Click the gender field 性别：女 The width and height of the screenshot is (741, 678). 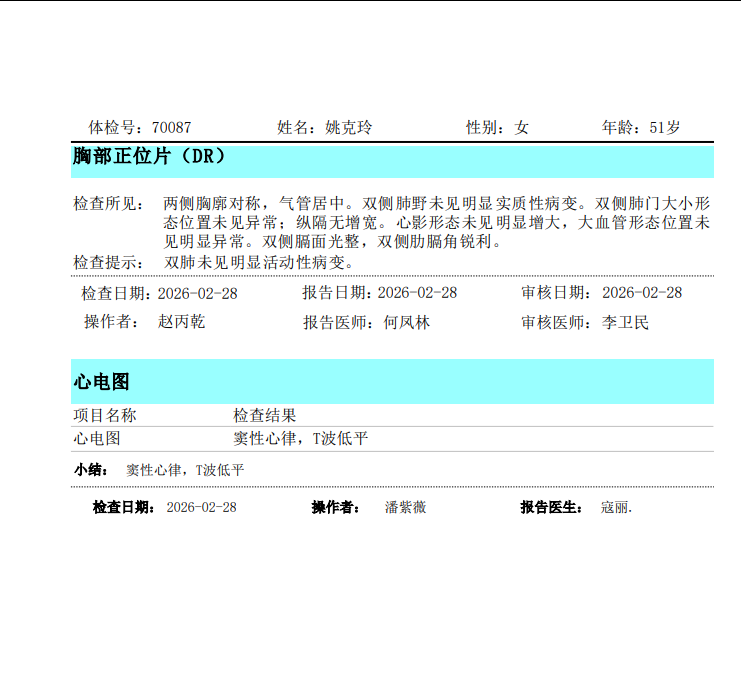coord(497,127)
